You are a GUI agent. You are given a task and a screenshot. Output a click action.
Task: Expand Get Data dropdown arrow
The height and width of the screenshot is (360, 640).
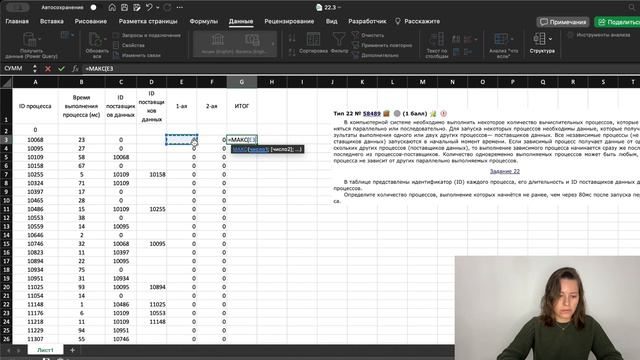pyautogui.click(x=40, y=40)
